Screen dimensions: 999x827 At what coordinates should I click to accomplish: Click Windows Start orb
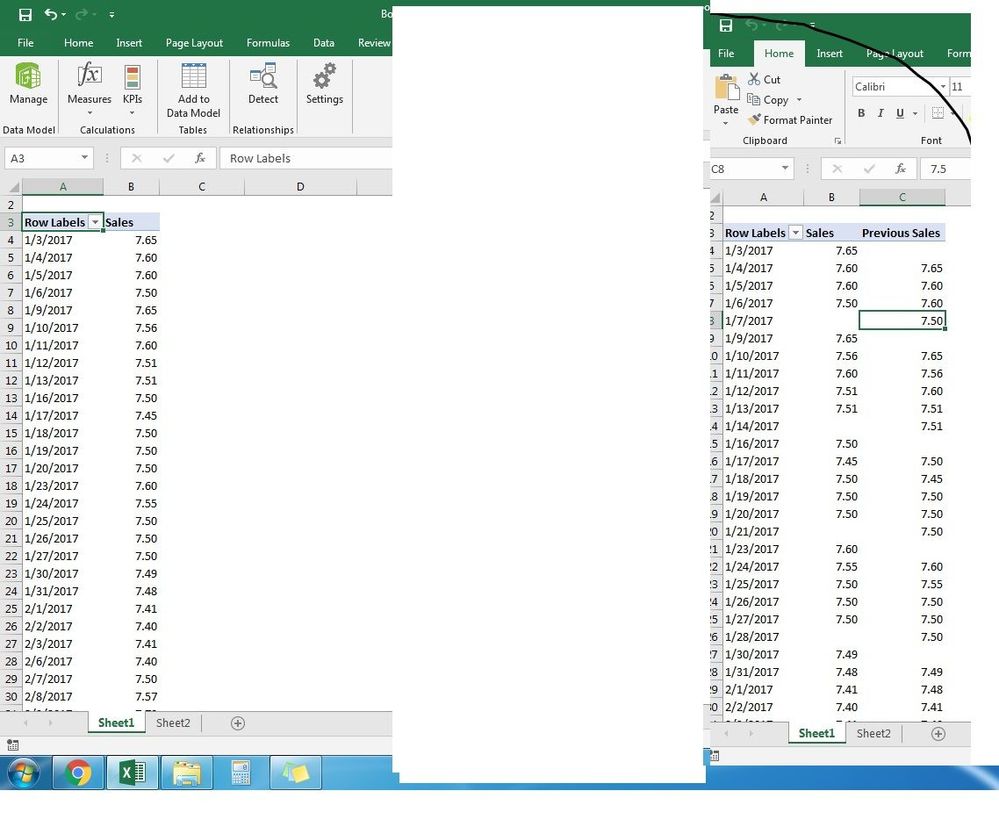[x=24, y=773]
